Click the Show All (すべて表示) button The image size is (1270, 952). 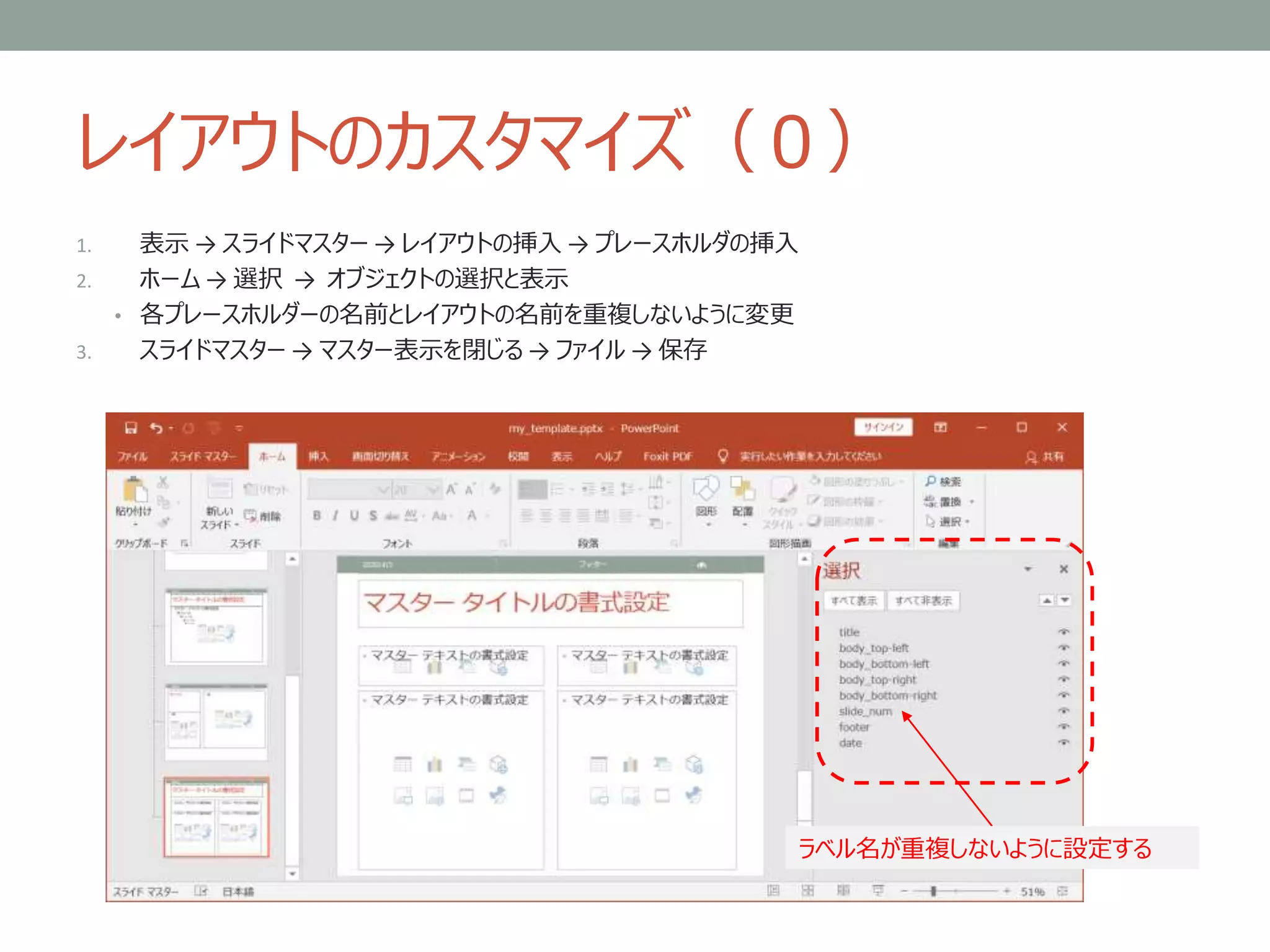point(853,601)
